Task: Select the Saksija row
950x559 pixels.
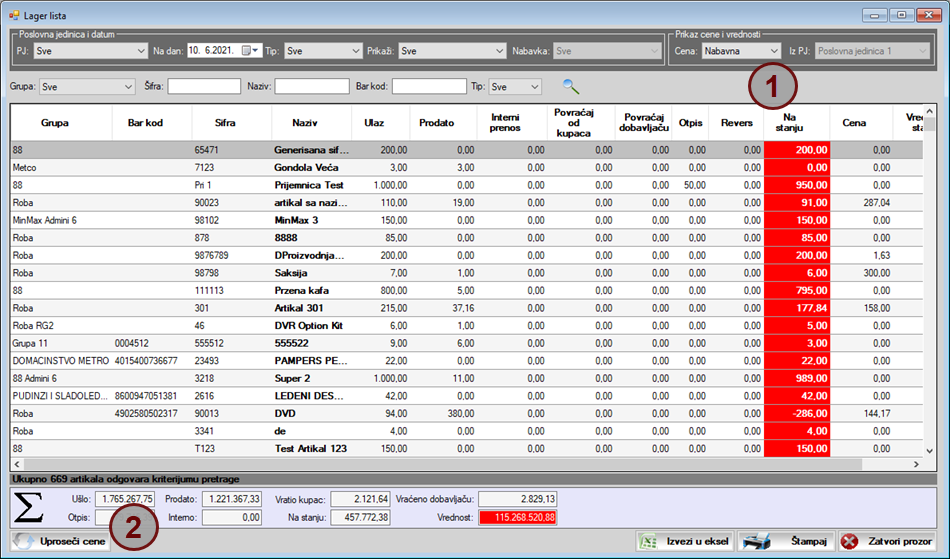Action: click(467, 273)
